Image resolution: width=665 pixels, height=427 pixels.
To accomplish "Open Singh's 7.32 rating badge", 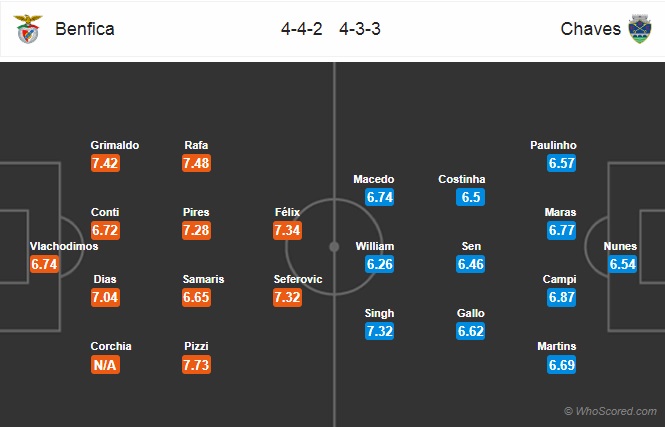I will (x=380, y=332).
